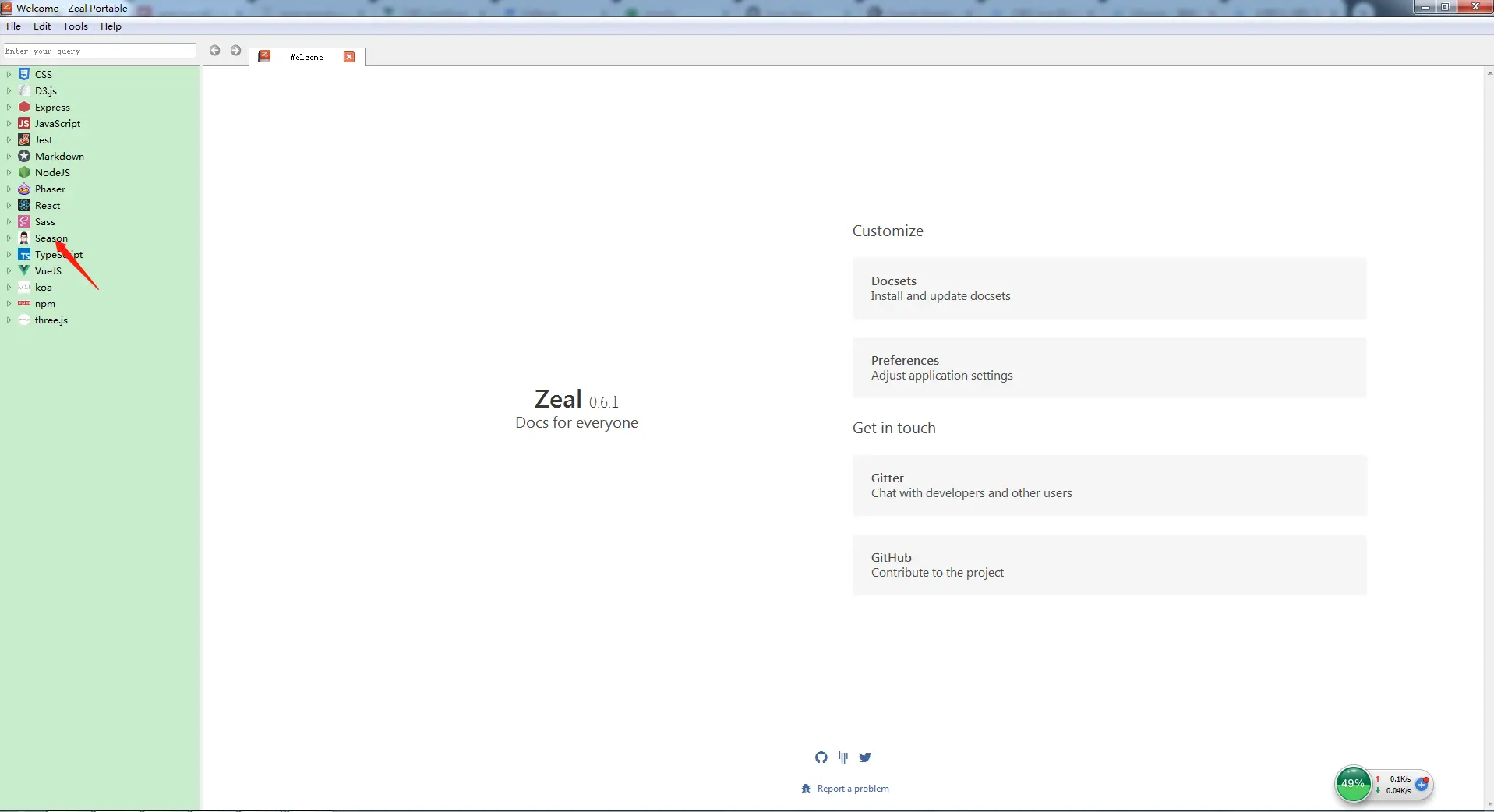Click the back navigation arrow icon
Screen dimensions: 1494x812
[x=215, y=51]
